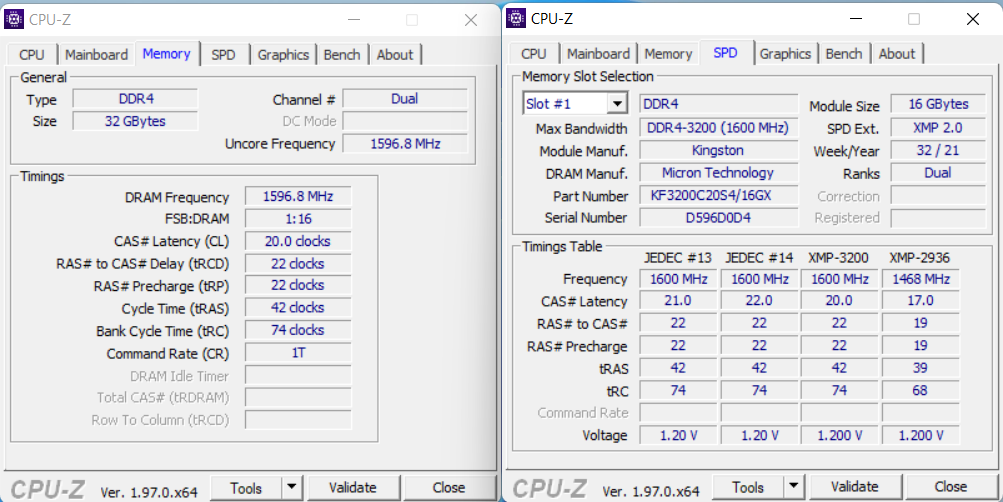1003x502 pixels.
Task: Click Close button in right SPD window
Action: click(x=951, y=487)
